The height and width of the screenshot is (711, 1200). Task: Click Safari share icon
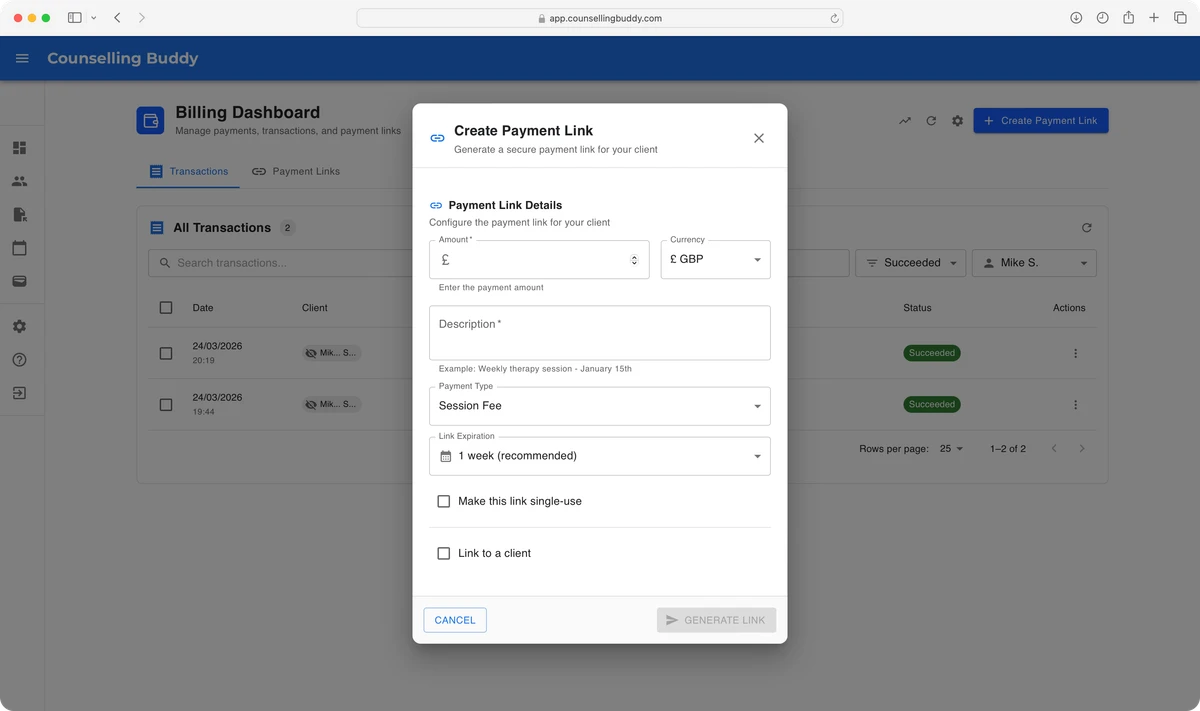tap(1128, 18)
